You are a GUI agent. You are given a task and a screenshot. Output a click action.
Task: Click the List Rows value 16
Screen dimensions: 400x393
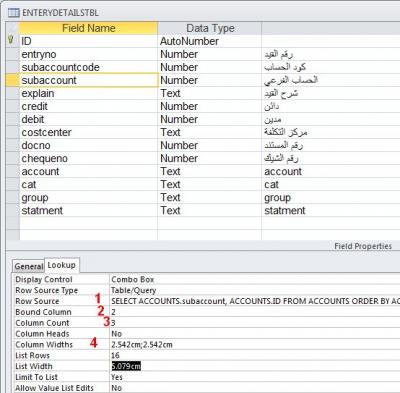pyautogui.click(x=255, y=355)
